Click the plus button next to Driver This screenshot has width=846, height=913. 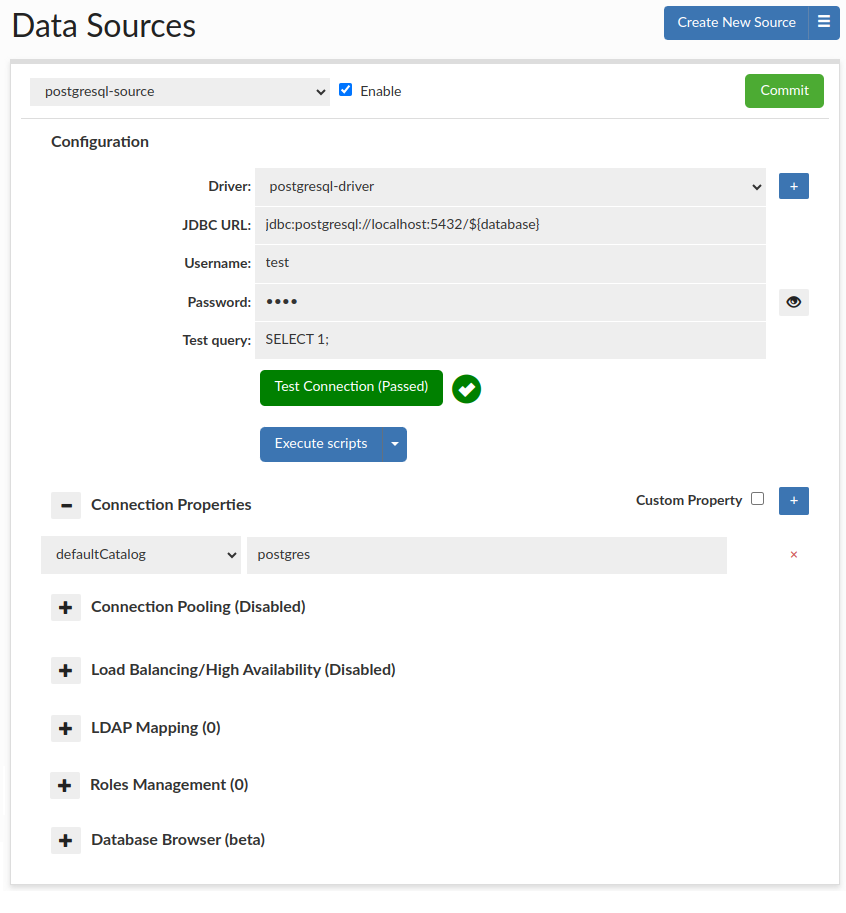(793, 186)
